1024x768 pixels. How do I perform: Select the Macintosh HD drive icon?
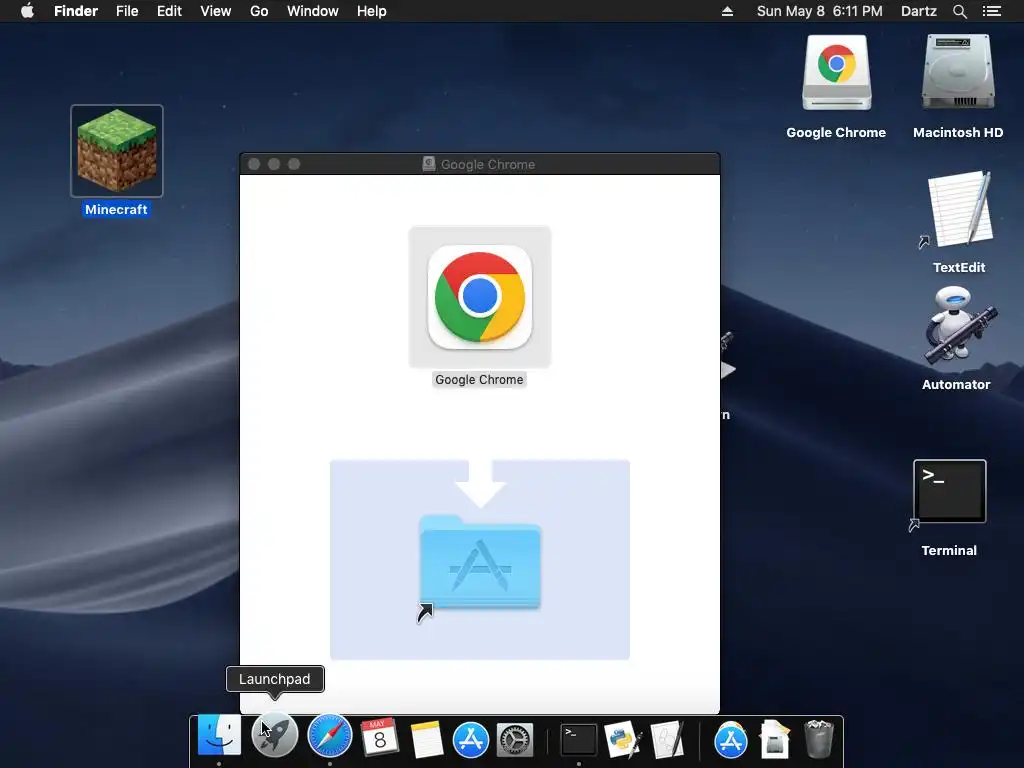point(958,72)
